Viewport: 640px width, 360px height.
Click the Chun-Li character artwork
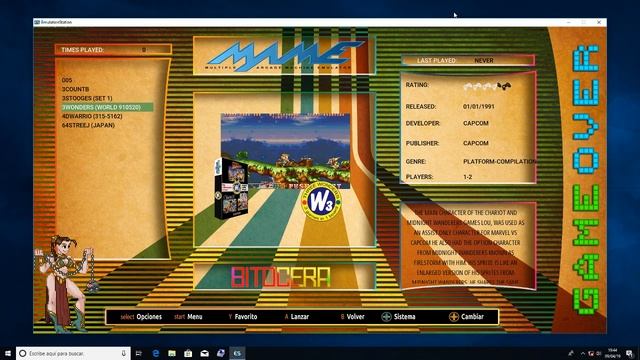point(68,284)
